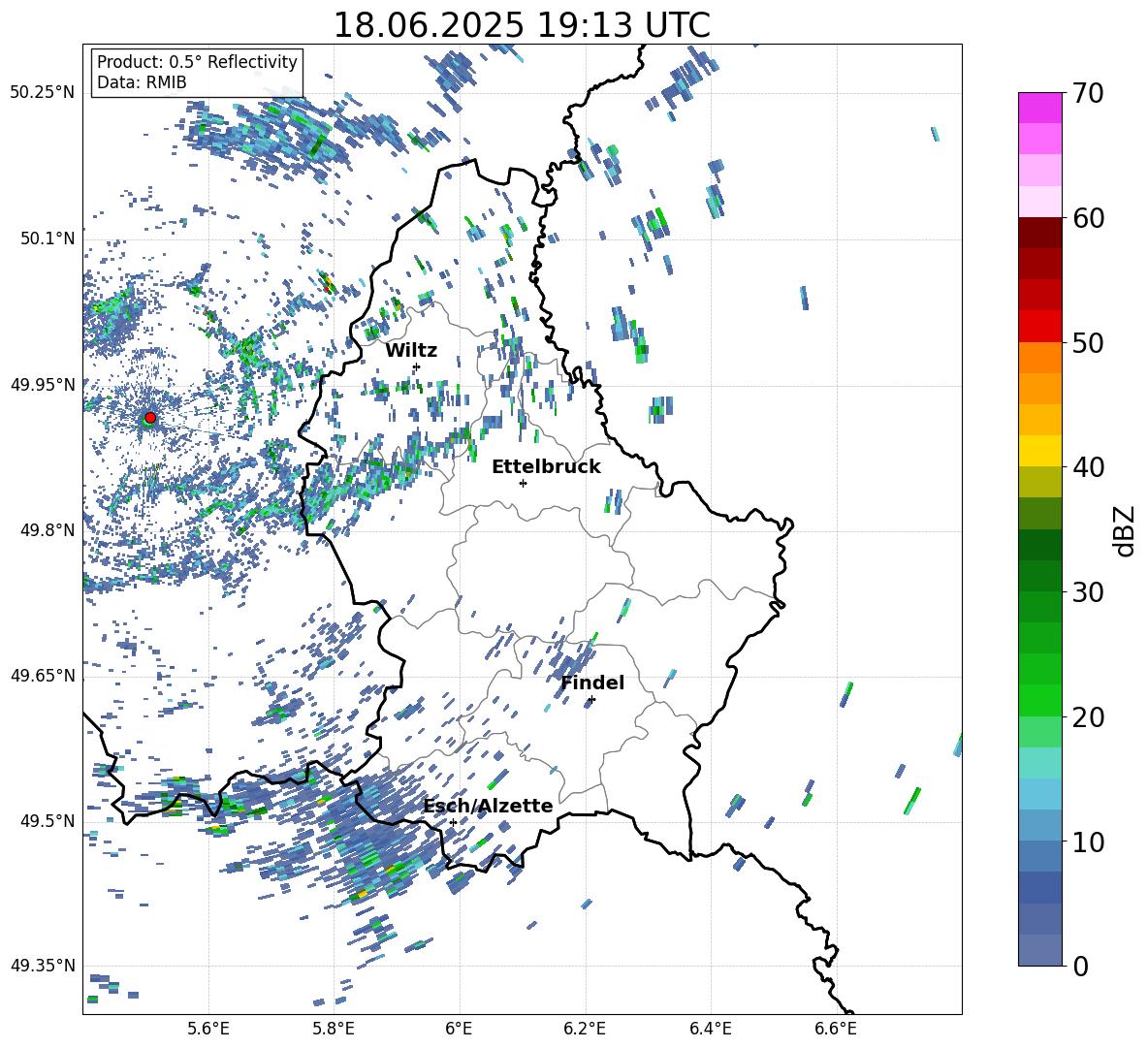Click the plot title '18.06.2025 19:13 UTC'
The width and height of the screenshot is (1148, 1048).
pyautogui.click(x=522, y=25)
